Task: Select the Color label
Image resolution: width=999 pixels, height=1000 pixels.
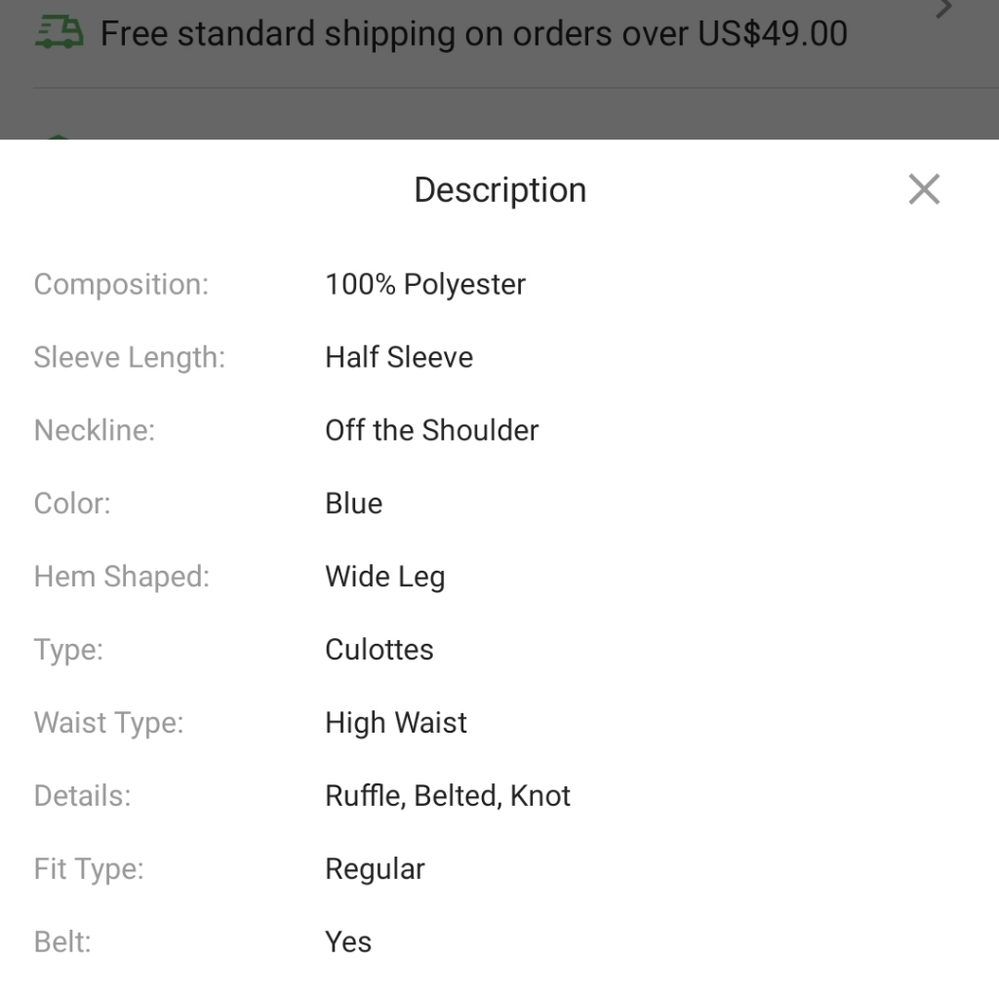Action: coord(72,503)
